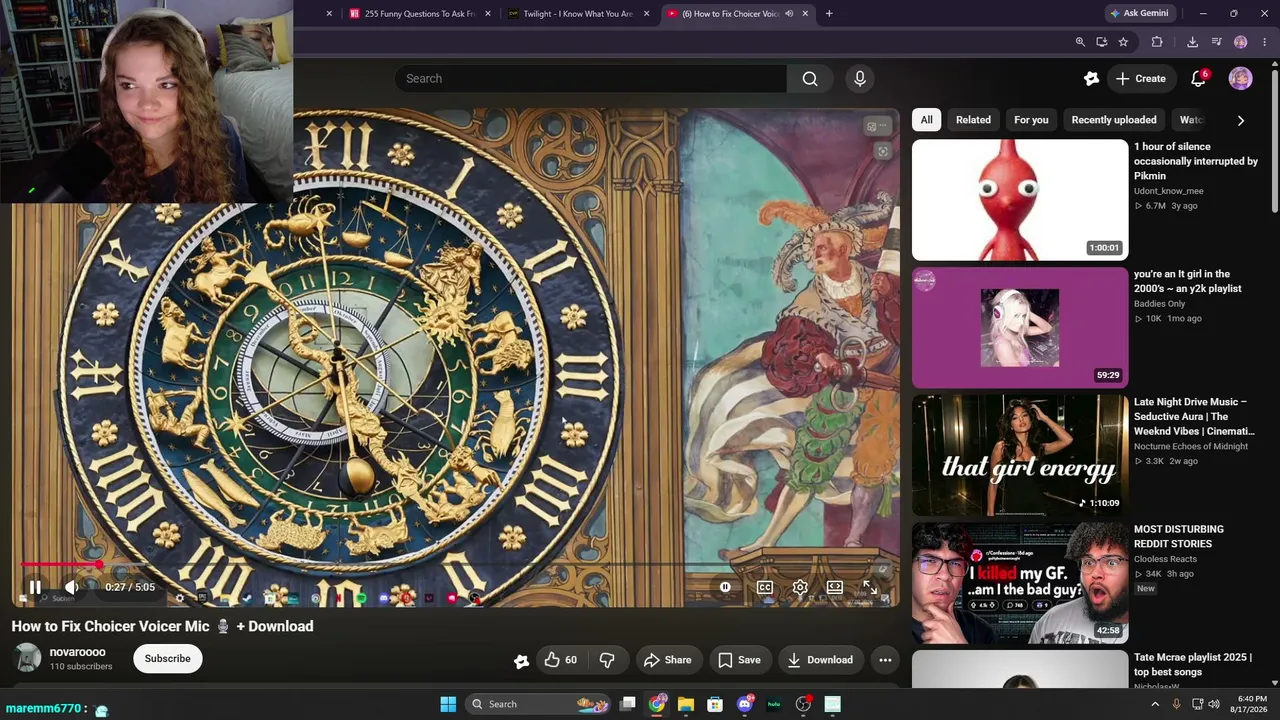Pause the YouTube video
The image size is (1280, 720).
(x=35, y=587)
